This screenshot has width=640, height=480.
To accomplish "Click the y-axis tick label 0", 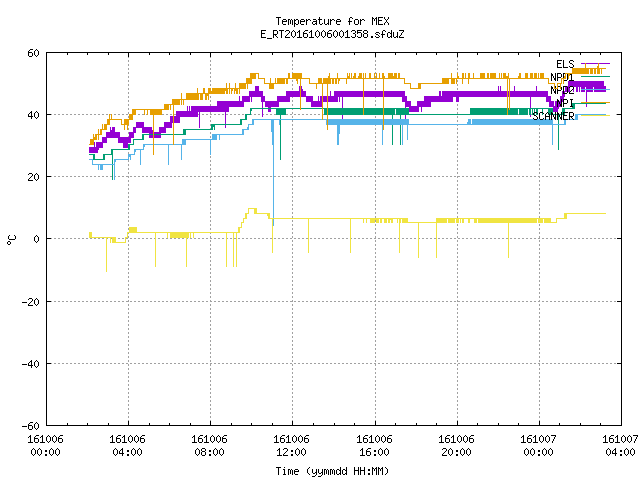I will coord(36,239).
